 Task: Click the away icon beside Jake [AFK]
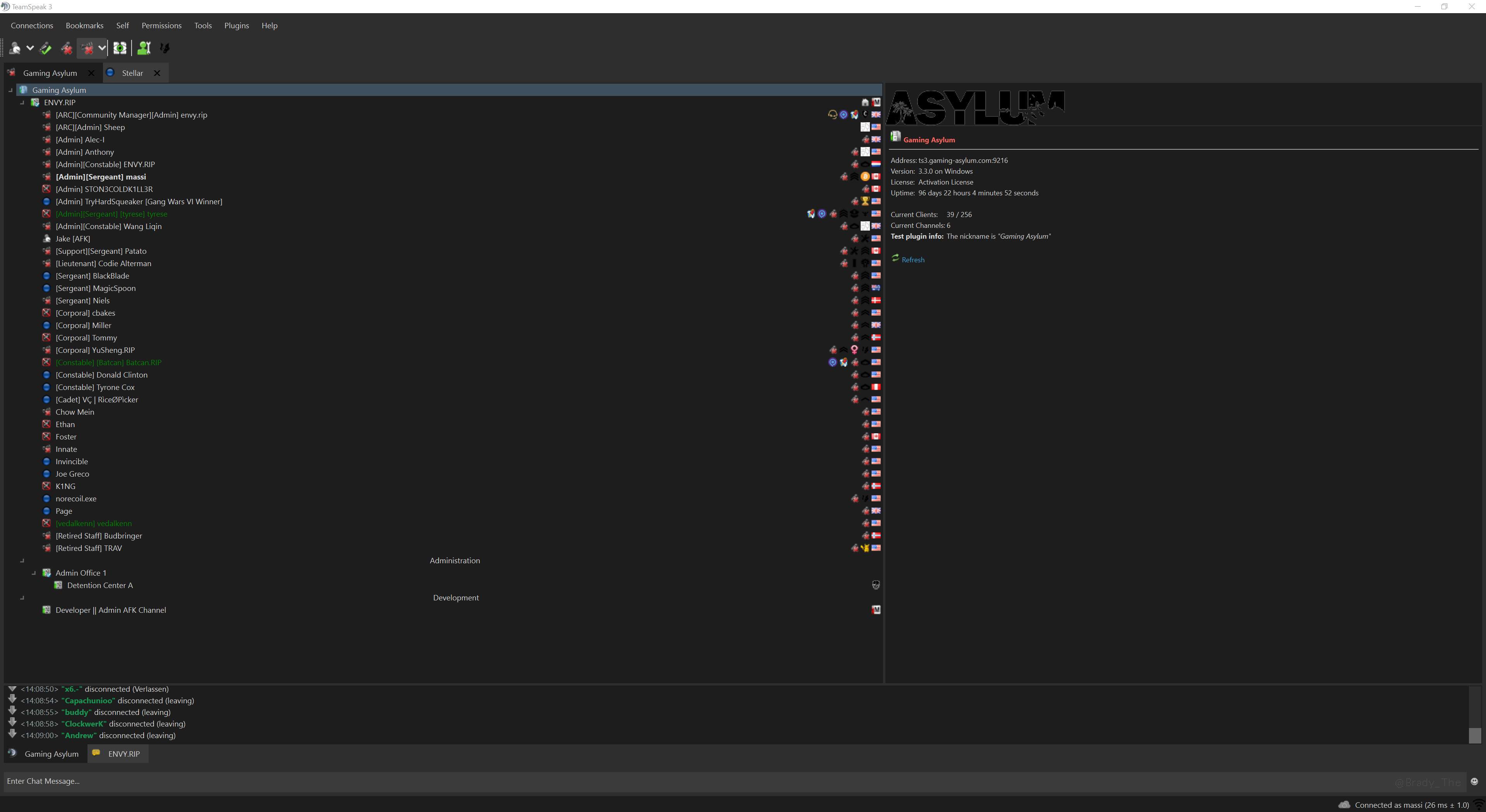coord(47,238)
